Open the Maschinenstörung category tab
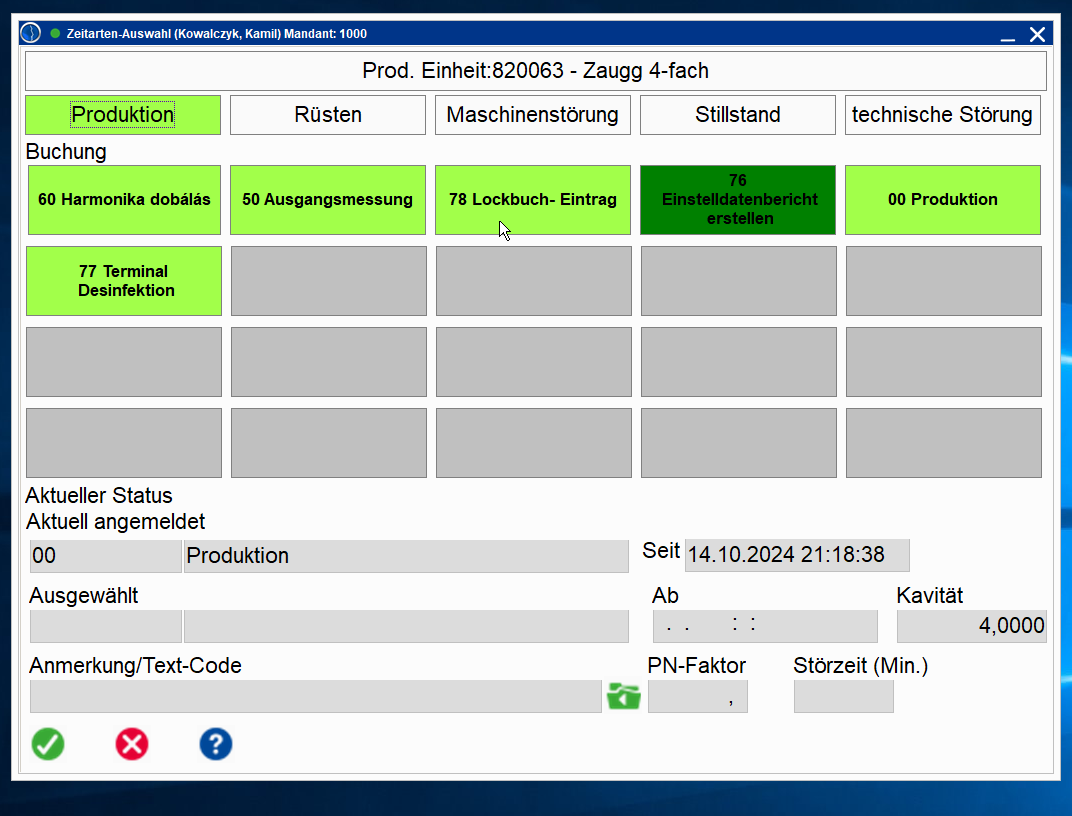Screen dimensions: 1072x816 (532, 115)
